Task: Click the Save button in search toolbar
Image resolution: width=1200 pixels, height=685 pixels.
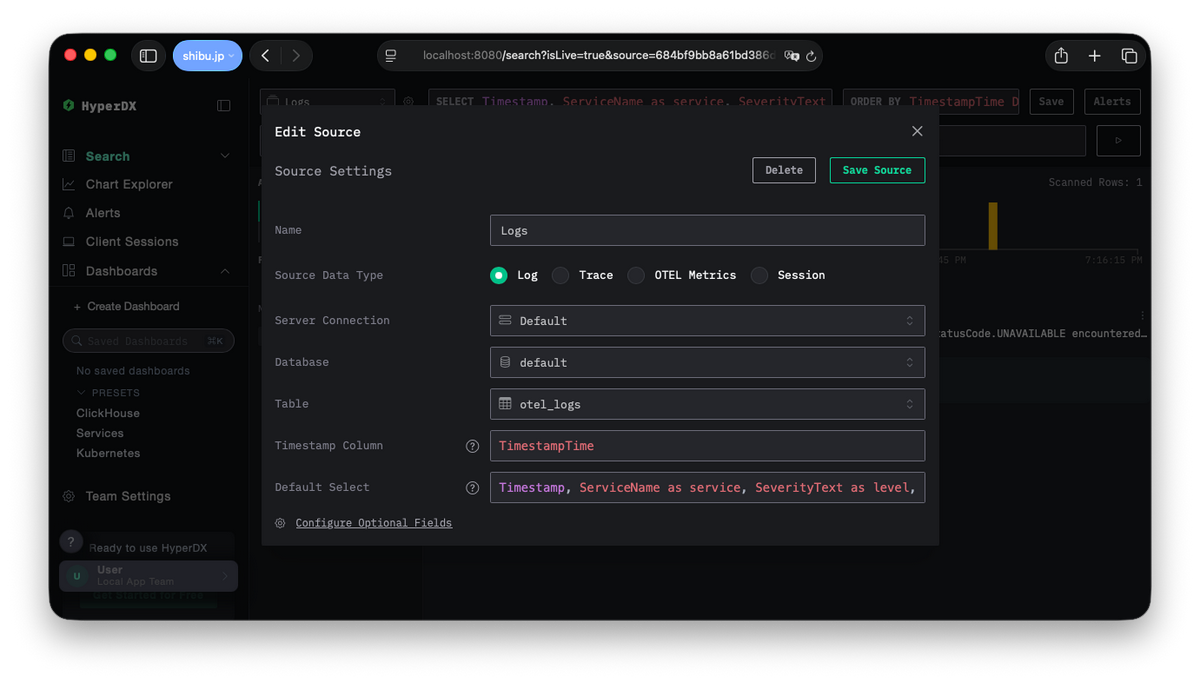Action: 1051,102
